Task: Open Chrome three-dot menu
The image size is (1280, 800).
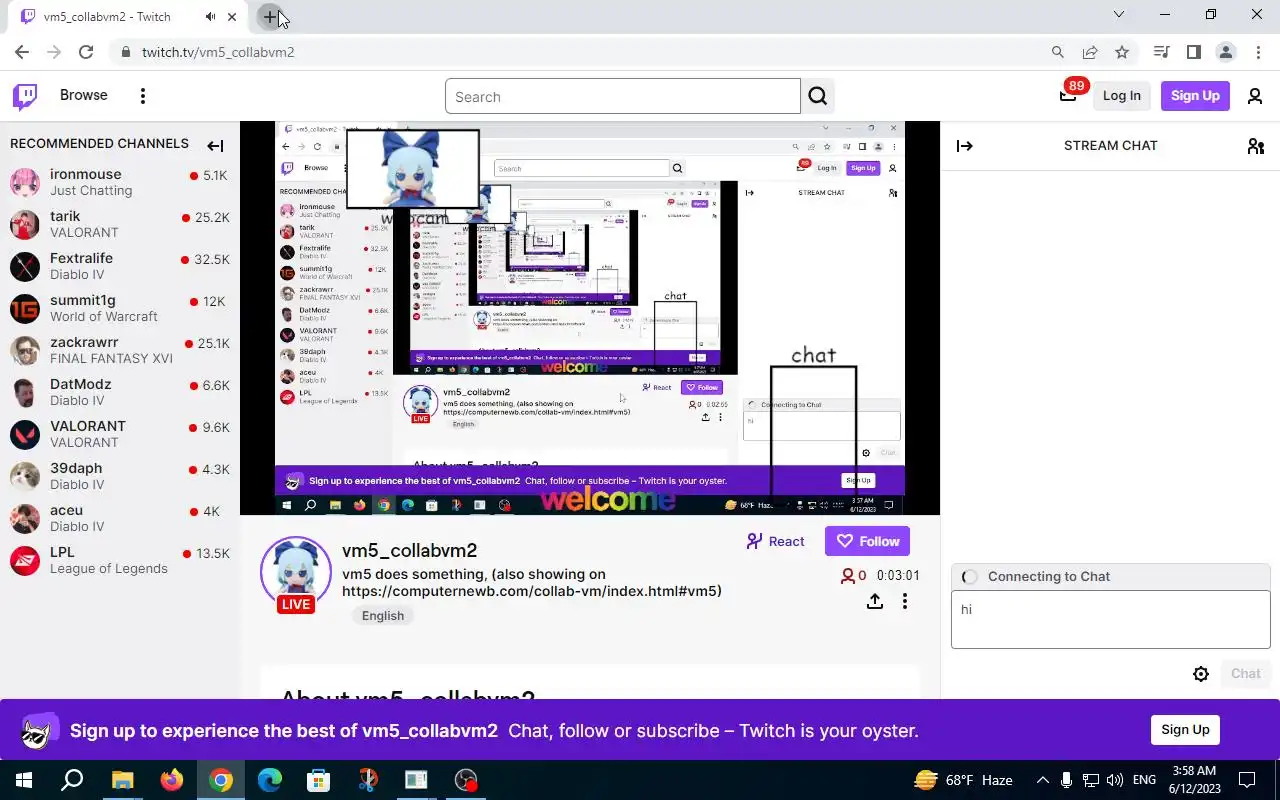Action: [x=1257, y=52]
